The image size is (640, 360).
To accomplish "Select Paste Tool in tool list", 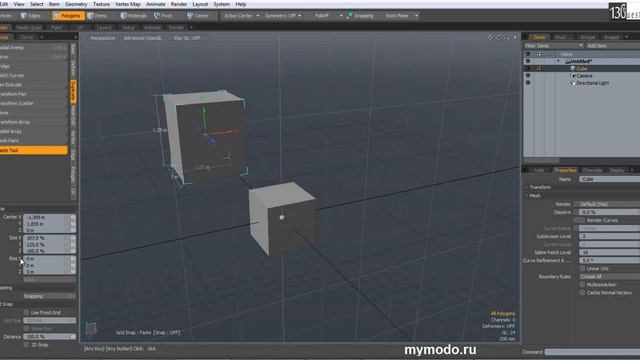I will tap(33, 150).
